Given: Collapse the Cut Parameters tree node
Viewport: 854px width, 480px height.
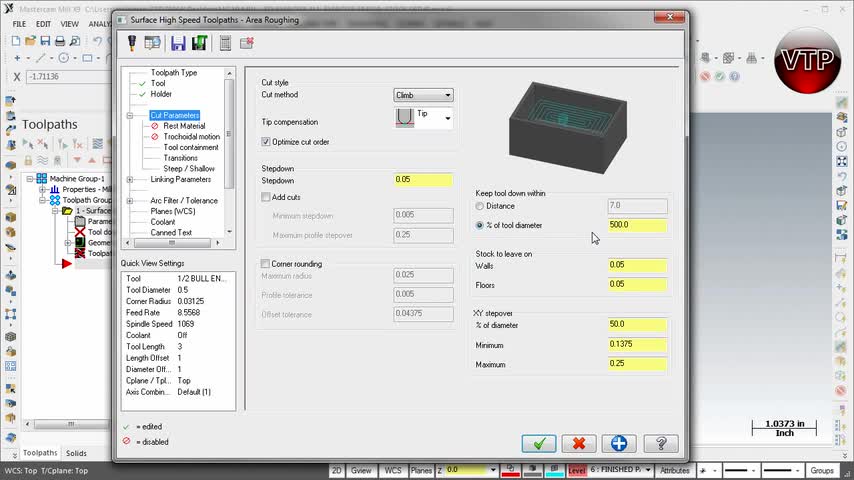Looking at the screenshot, I should click(130, 116).
